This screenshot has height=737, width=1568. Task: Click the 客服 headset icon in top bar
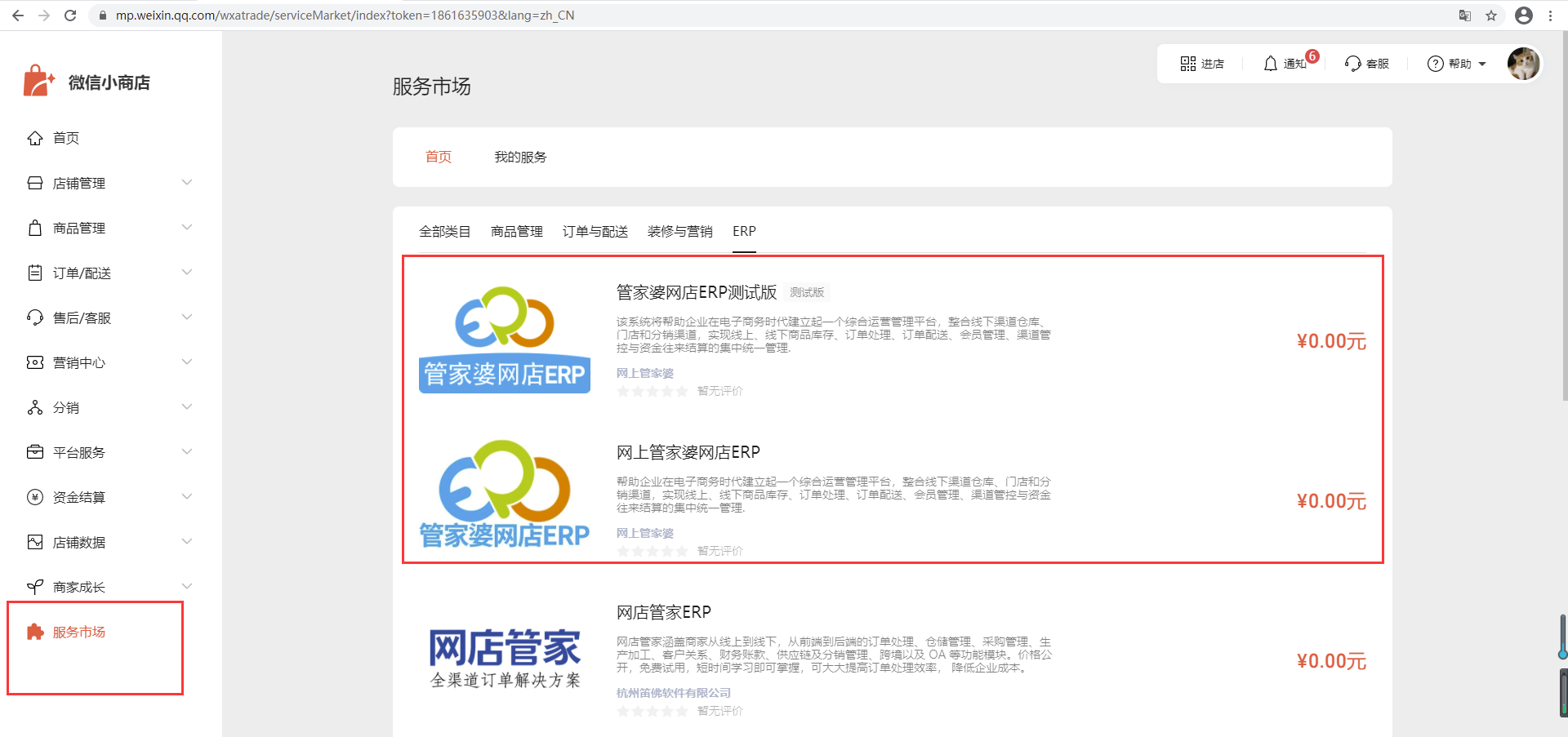point(1352,64)
